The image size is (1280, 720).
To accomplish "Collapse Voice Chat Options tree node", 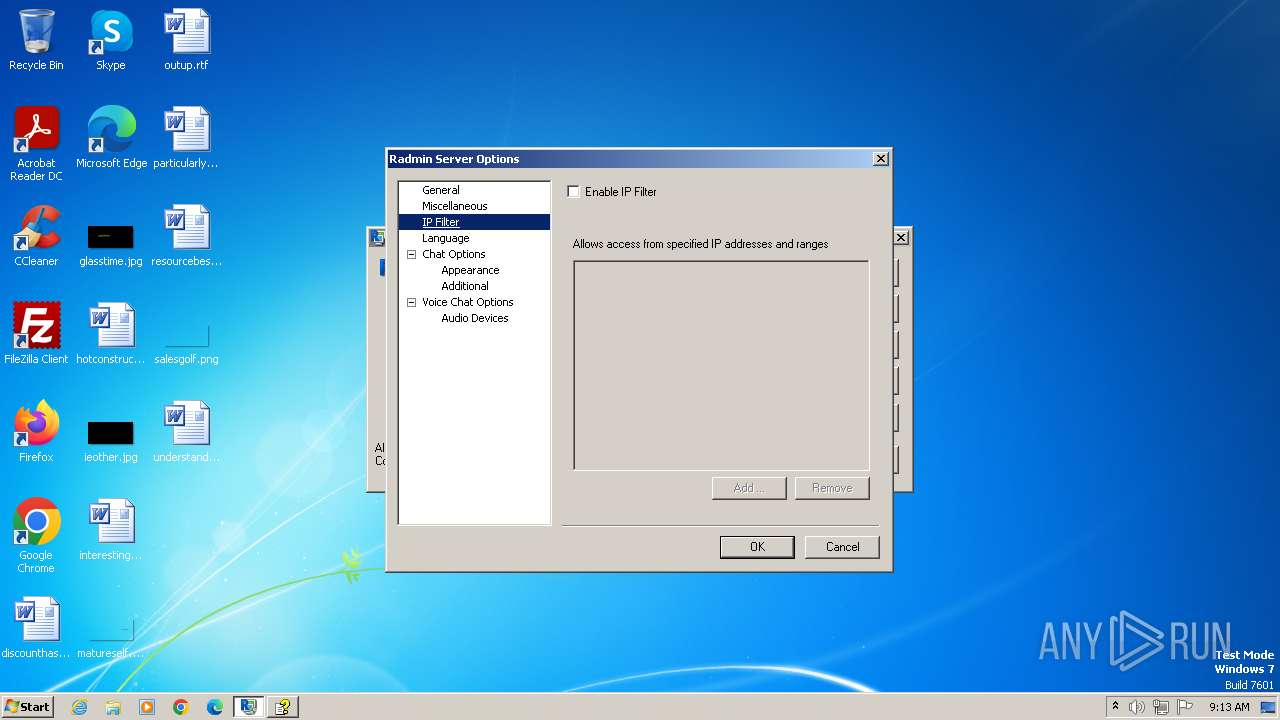I will point(412,302).
